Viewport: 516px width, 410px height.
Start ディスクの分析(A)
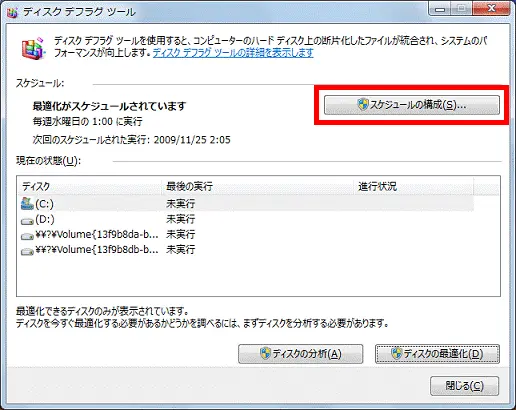(300, 354)
